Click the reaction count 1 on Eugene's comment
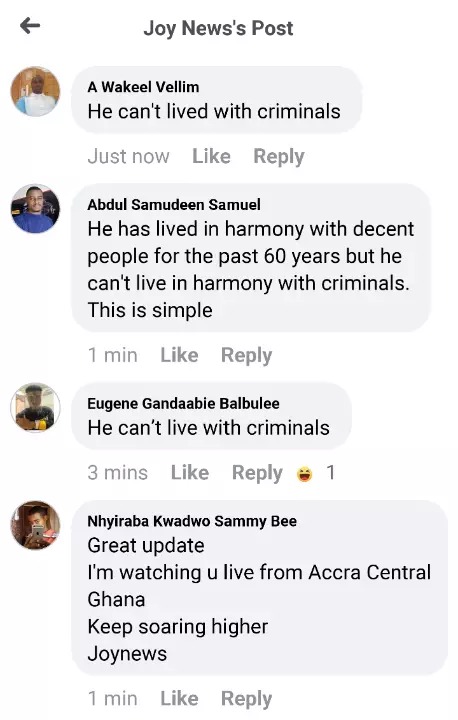The height and width of the screenshot is (720, 458). point(330,472)
